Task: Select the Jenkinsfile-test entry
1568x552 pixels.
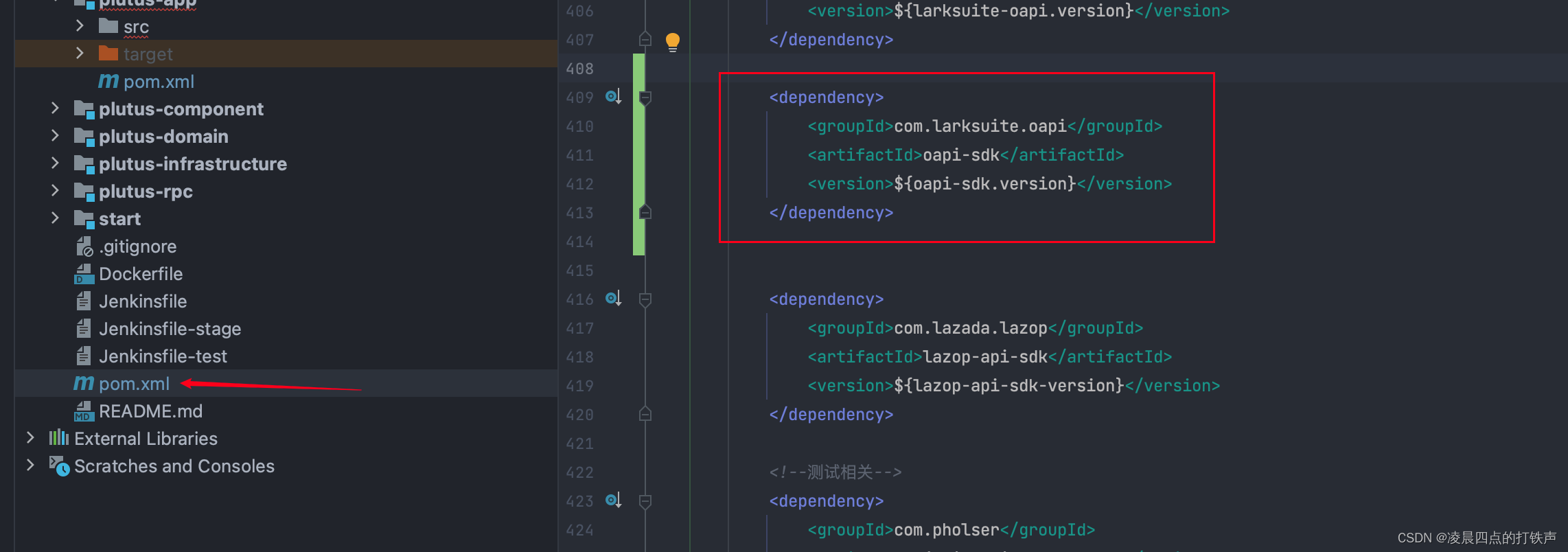Action: tap(286, 356)
